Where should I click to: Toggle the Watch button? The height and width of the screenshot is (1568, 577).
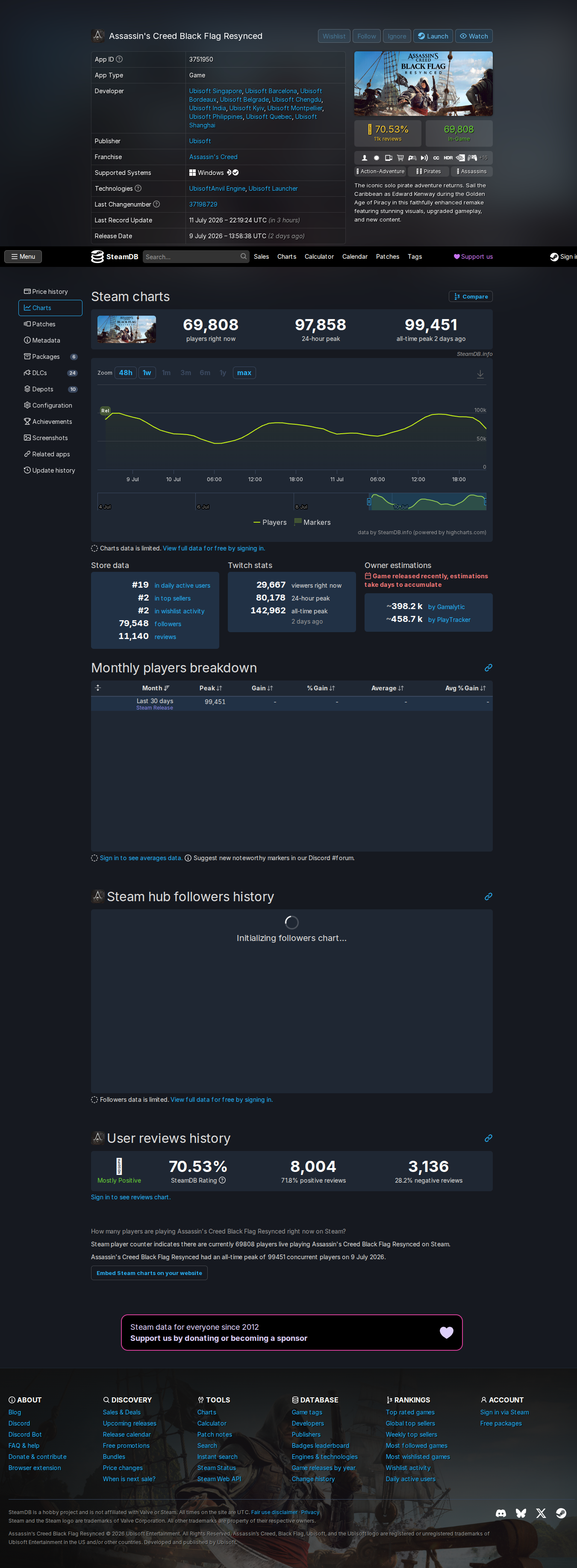click(474, 36)
